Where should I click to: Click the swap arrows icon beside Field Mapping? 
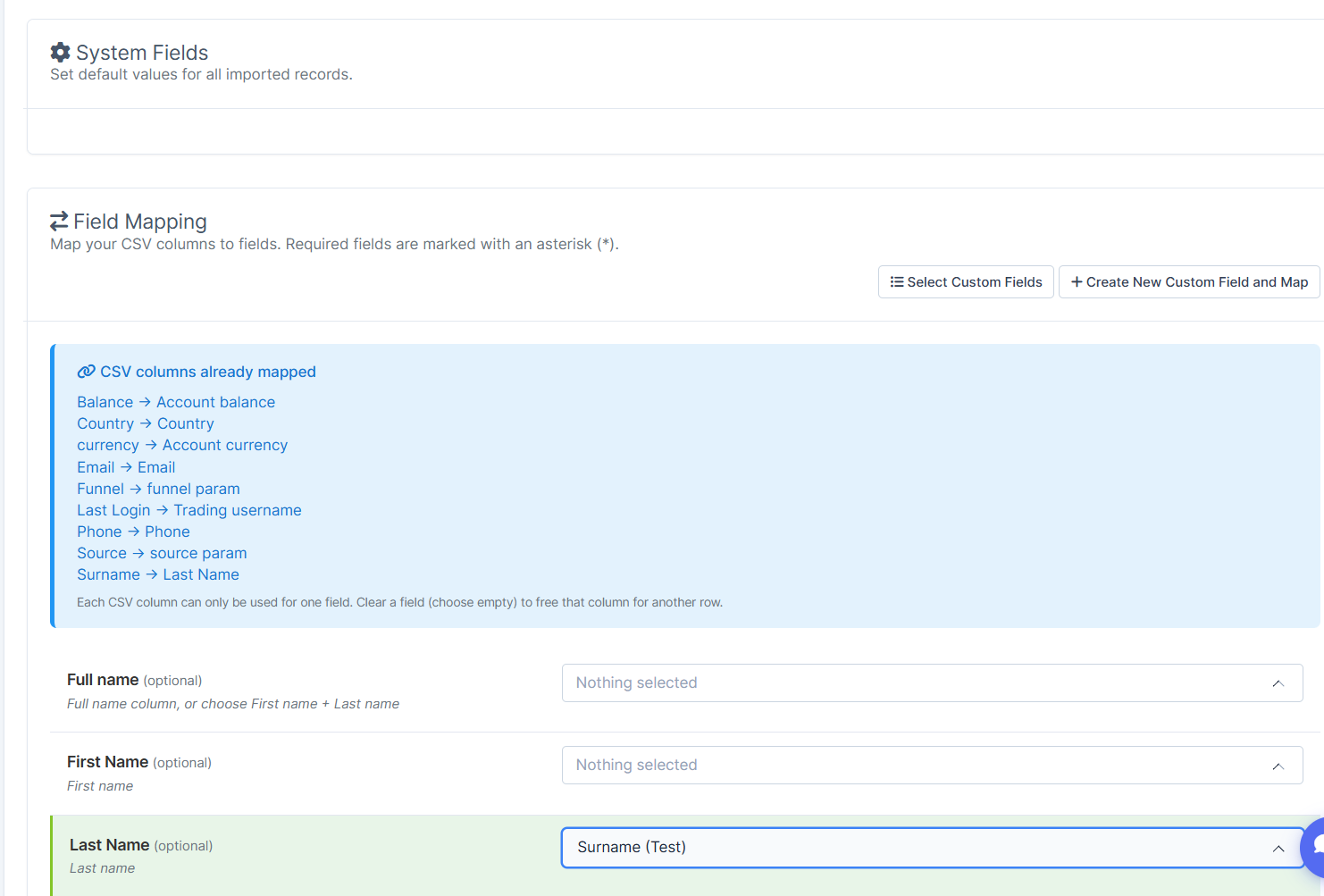pyautogui.click(x=59, y=221)
